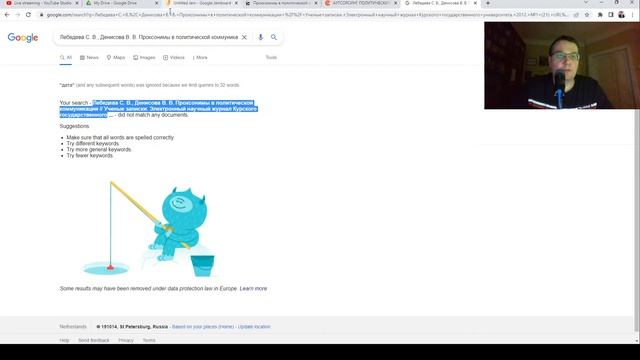Go back with browser back arrow
Image resolution: width=640 pixels, height=360 pixels.
[7, 15]
